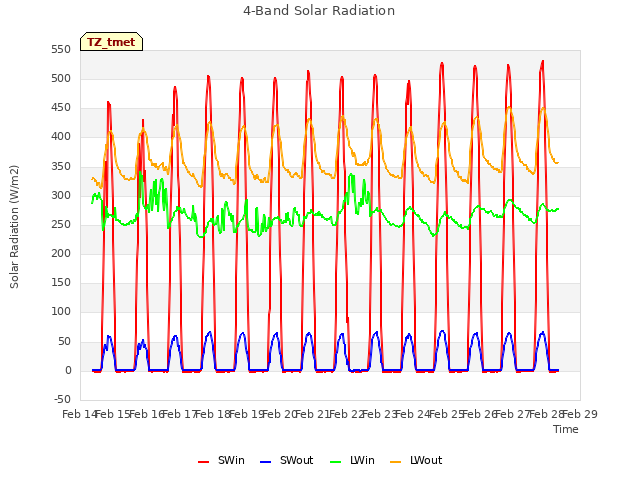Image resolution: width=640 pixels, height=480 pixels.
Task: Click the red SWin legend swatch
Action: click(203, 462)
